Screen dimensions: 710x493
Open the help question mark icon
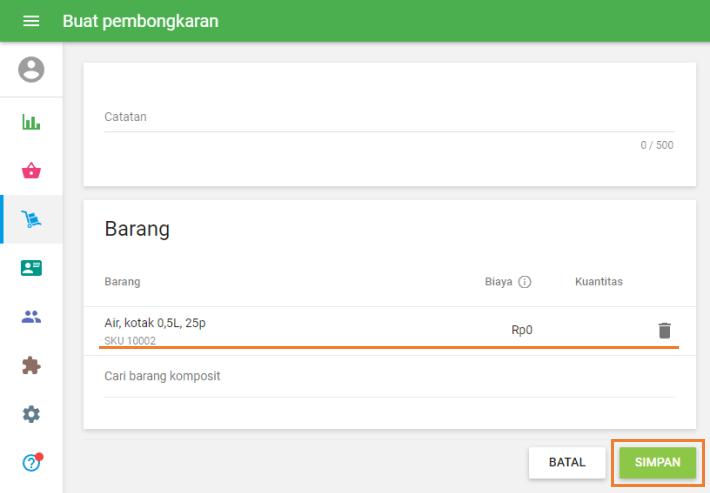(x=31, y=463)
